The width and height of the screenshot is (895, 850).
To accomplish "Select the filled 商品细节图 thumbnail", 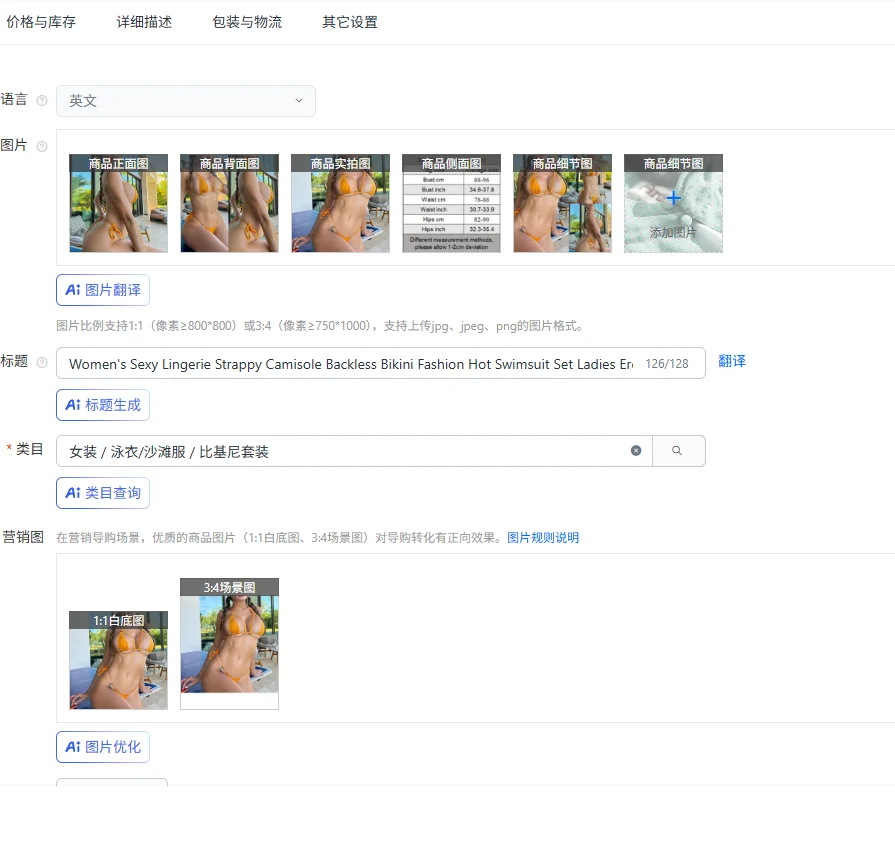I will [562, 203].
